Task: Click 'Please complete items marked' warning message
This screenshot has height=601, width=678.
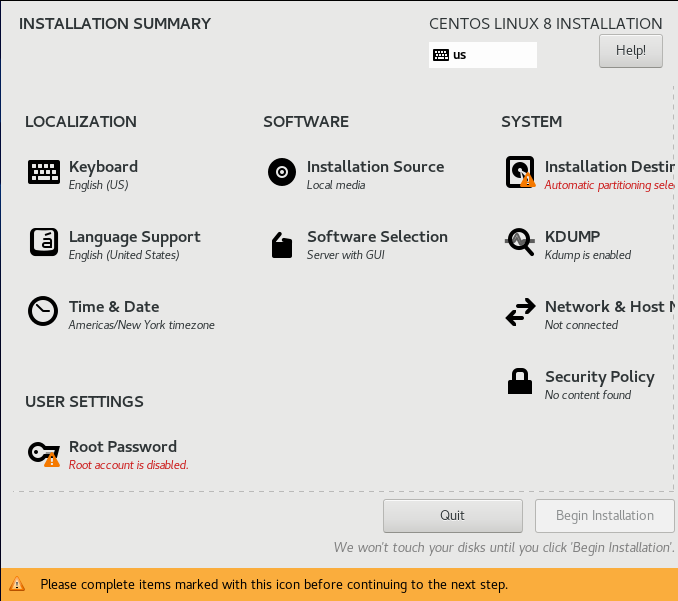Action: (x=274, y=585)
